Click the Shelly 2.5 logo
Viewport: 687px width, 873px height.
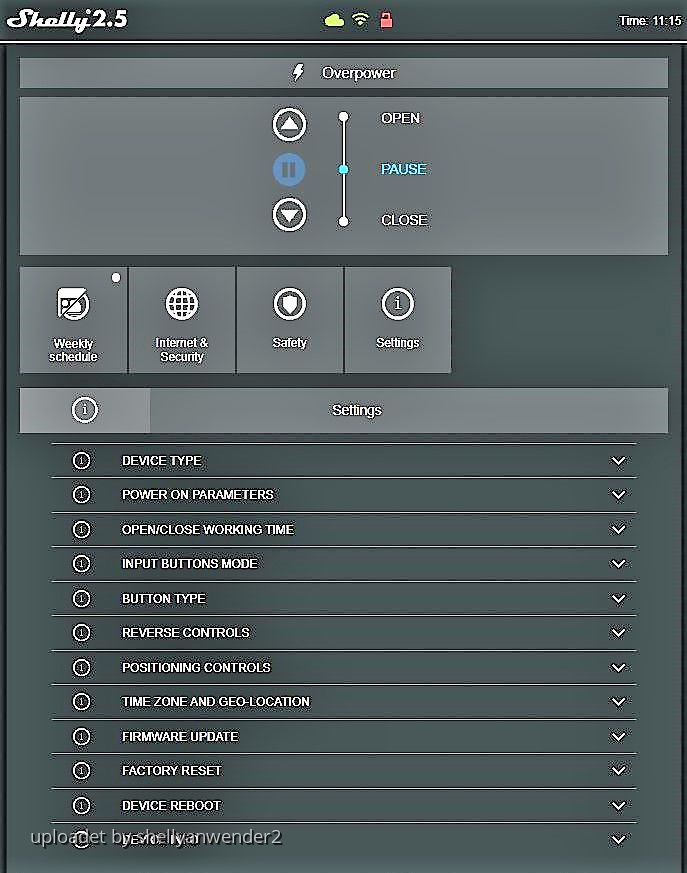tap(68, 19)
